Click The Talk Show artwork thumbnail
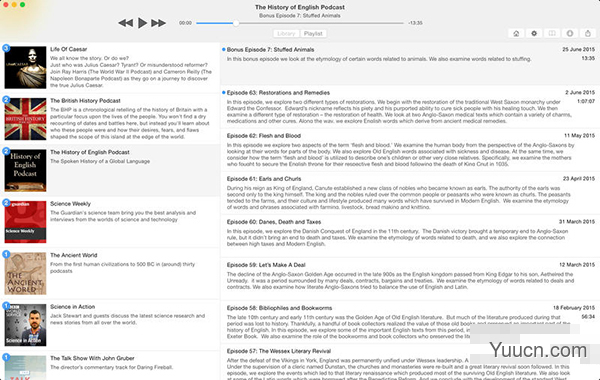The width and height of the screenshot is (600, 380). pyautogui.click(x=25, y=368)
